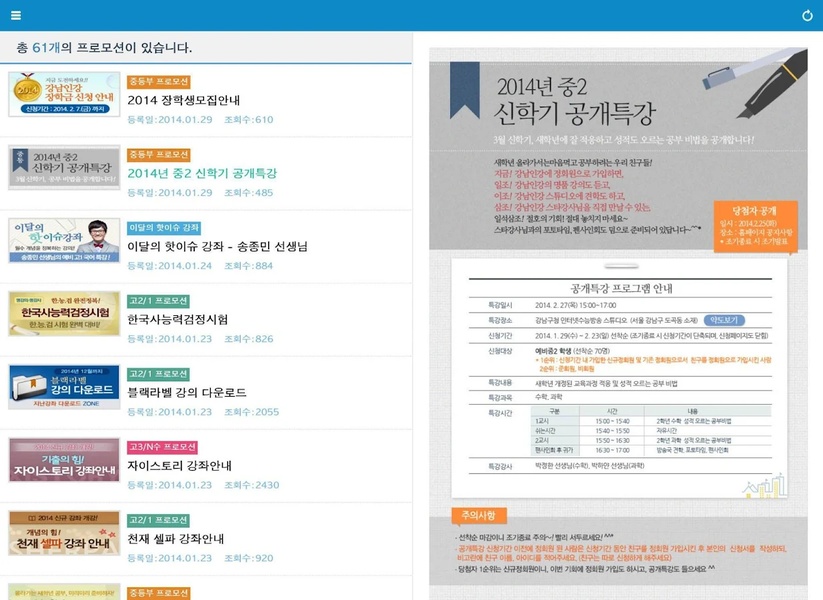Screen dimensions: 823x600
Task: Click the 당첨자 공개 orange notice box
Action: click(x=755, y=226)
